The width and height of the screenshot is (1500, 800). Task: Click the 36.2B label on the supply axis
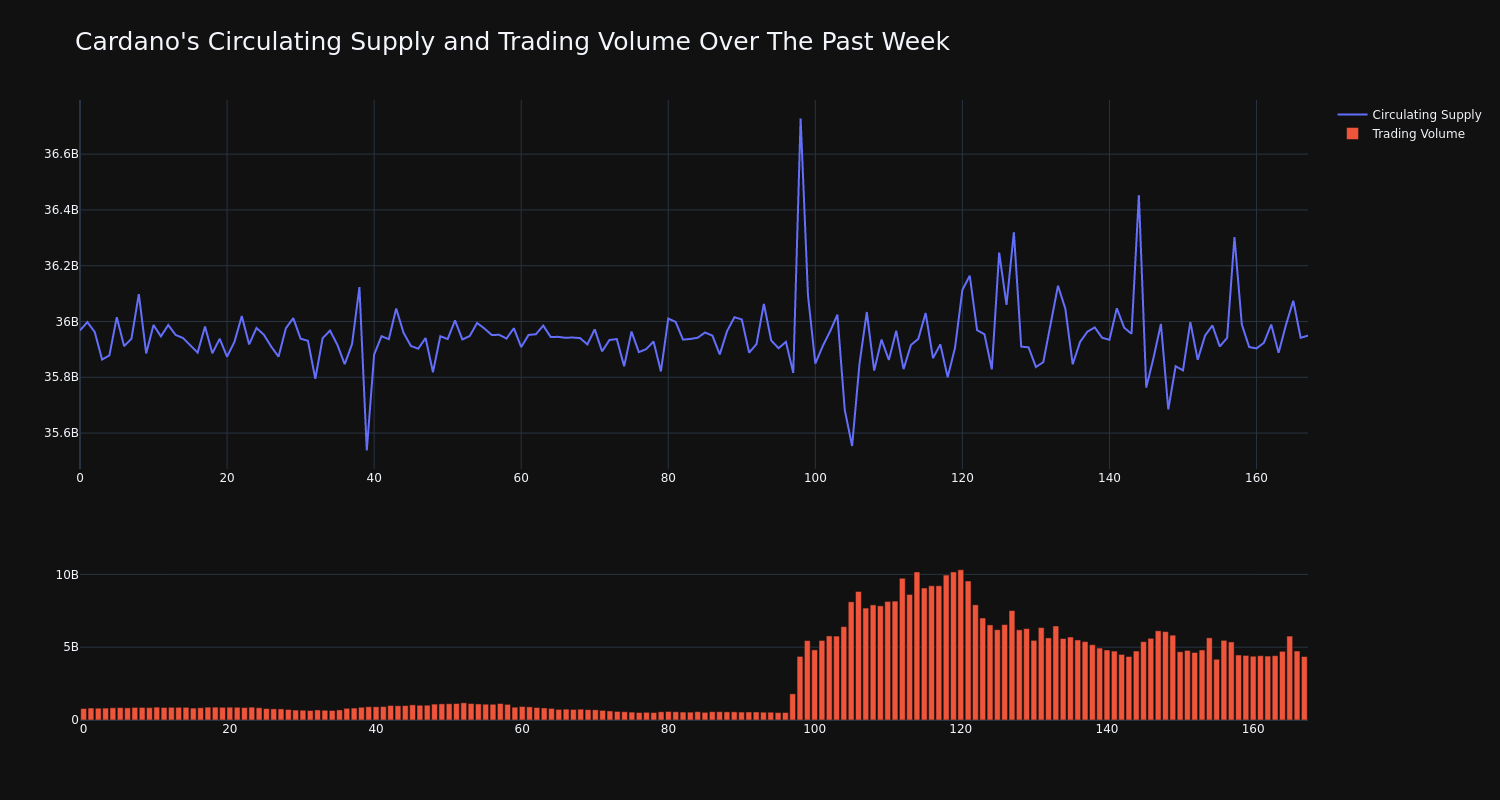61,266
